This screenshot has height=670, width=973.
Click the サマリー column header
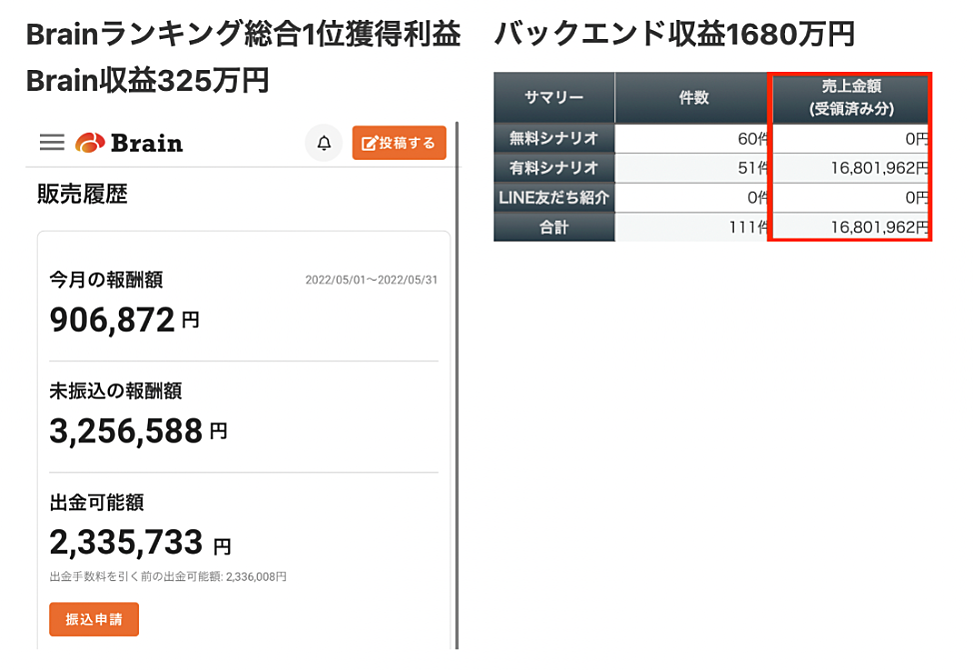tap(554, 98)
